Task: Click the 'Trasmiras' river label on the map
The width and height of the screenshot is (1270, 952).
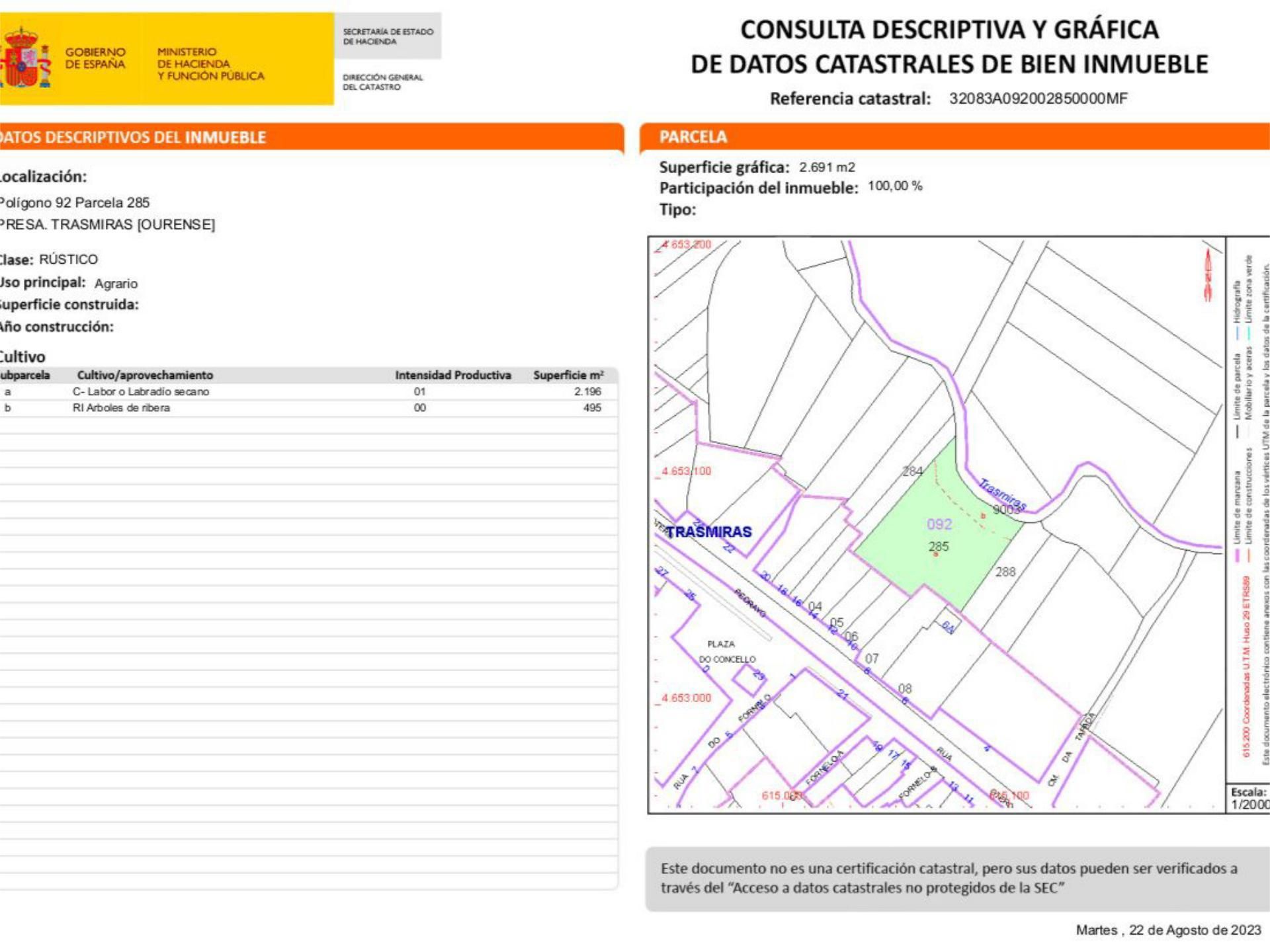Action: pyautogui.click(x=1002, y=495)
